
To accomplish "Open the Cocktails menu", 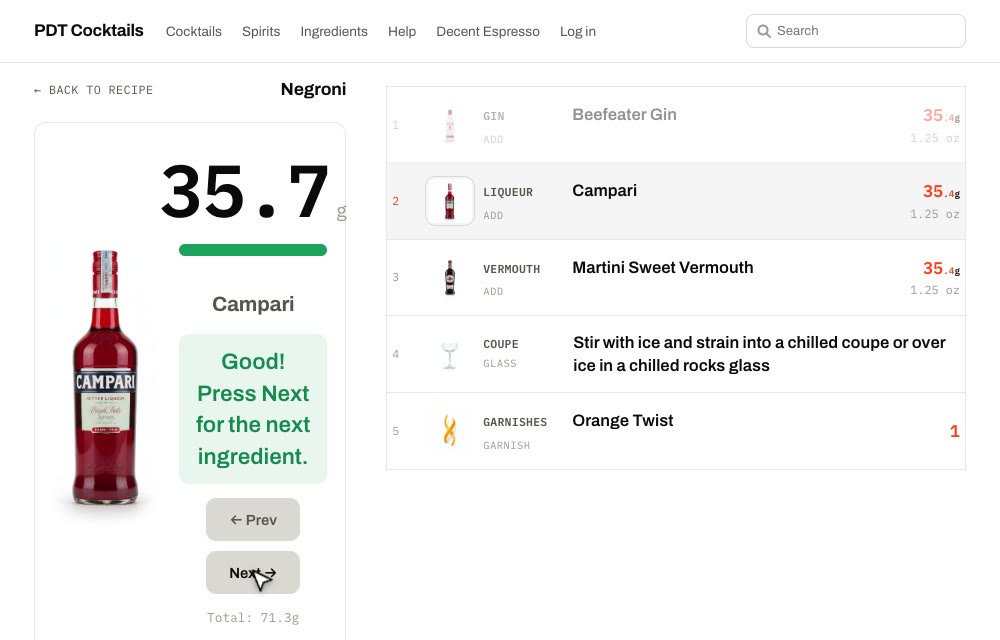I will click(x=194, y=31).
